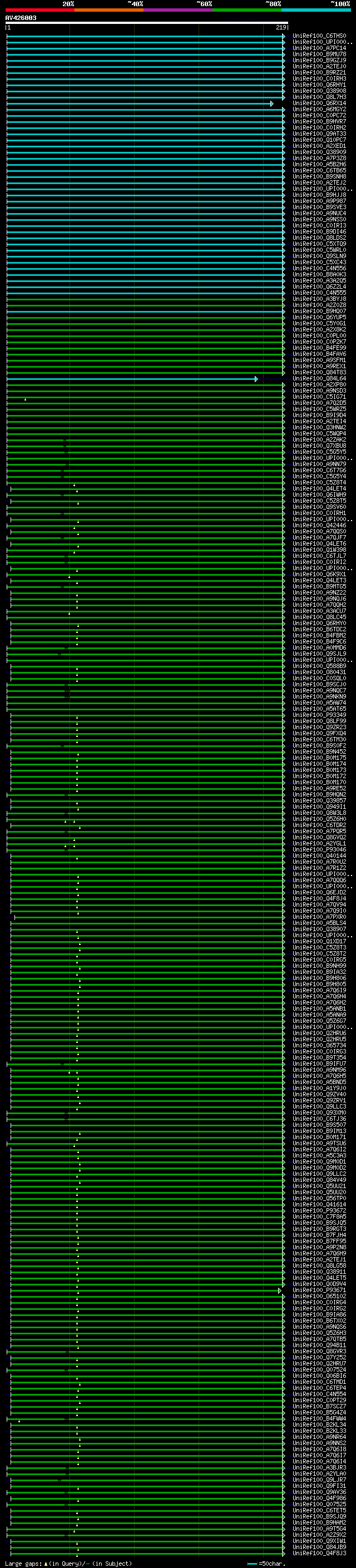Image resolution: width=356 pixels, height=1568 pixels.
Task: Open hit UniRef100_A2XP80
Action: pos(319,384)
